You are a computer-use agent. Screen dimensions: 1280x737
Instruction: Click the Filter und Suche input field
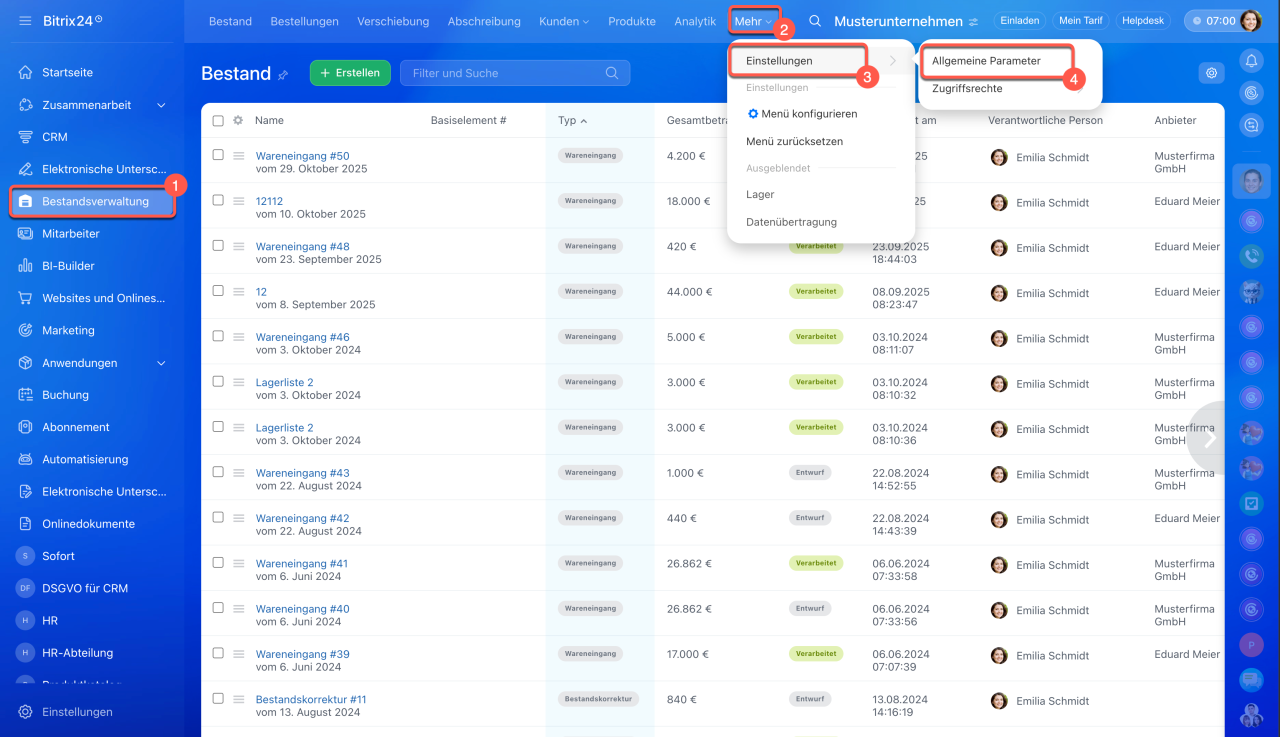coord(505,73)
